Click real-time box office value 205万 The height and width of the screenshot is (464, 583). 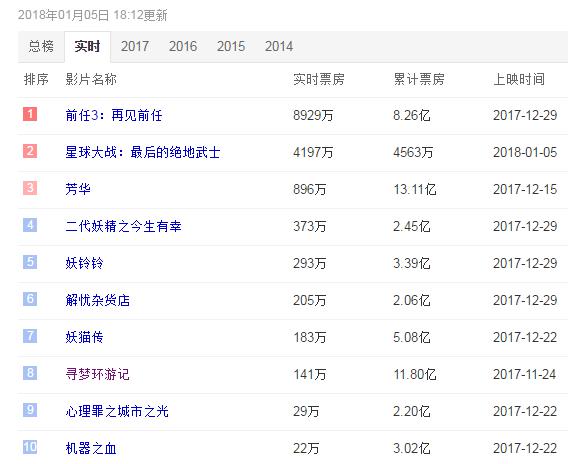(x=310, y=300)
